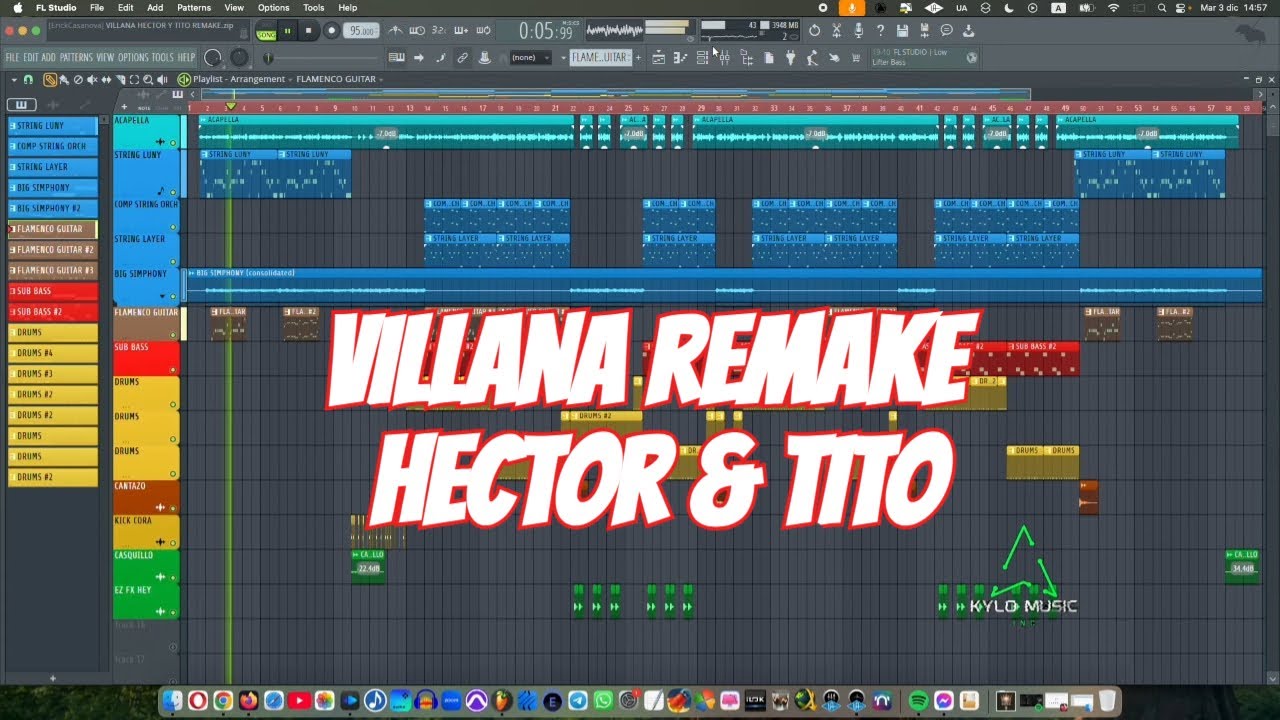Open the playlist options arrow menu
1280x720 pixels.
pos(14,80)
